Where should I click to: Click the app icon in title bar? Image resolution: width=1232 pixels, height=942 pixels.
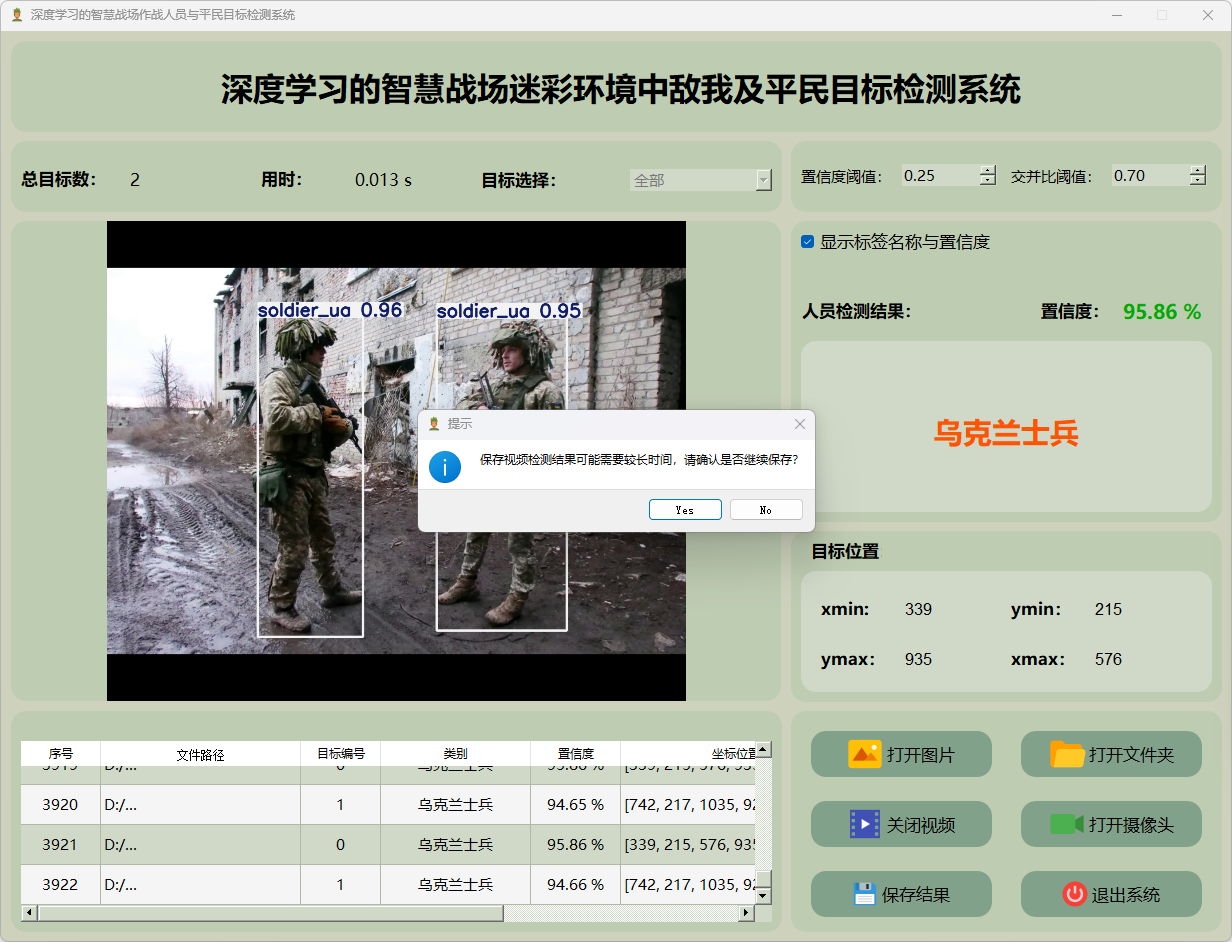[x=16, y=15]
